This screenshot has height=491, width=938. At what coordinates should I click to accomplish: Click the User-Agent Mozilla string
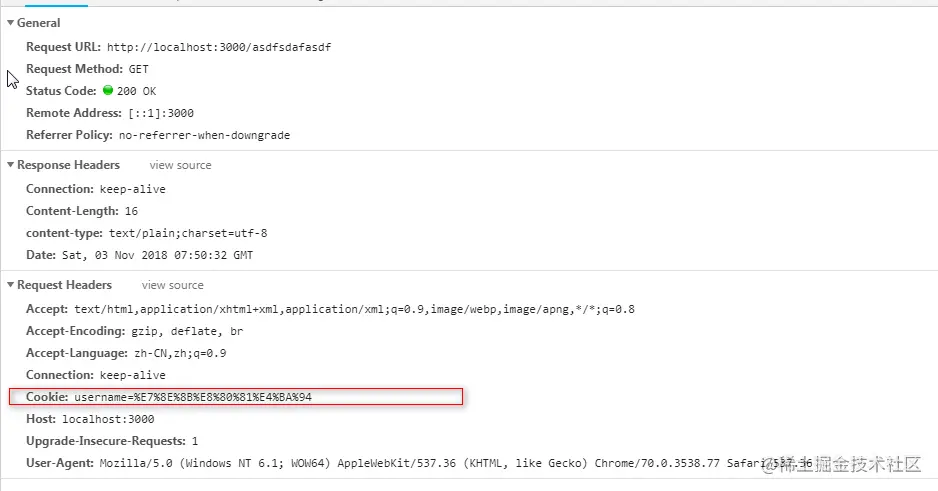coord(400,463)
